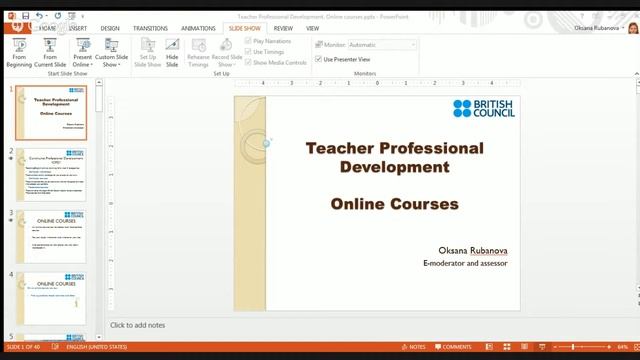Click Slide 1 of 40 indicator
Viewport: 640px width, 360px height.
point(23,347)
